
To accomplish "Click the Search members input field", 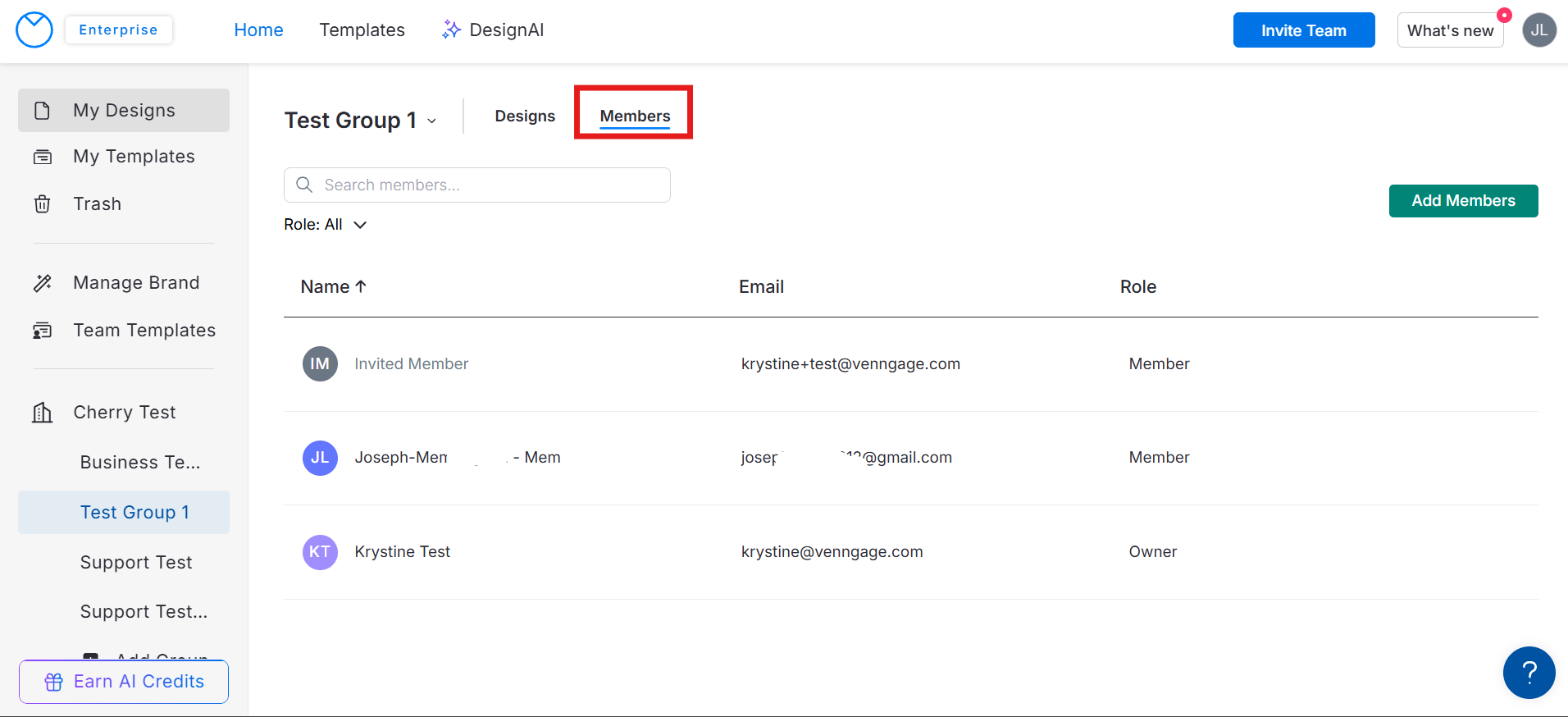I will 477,185.
